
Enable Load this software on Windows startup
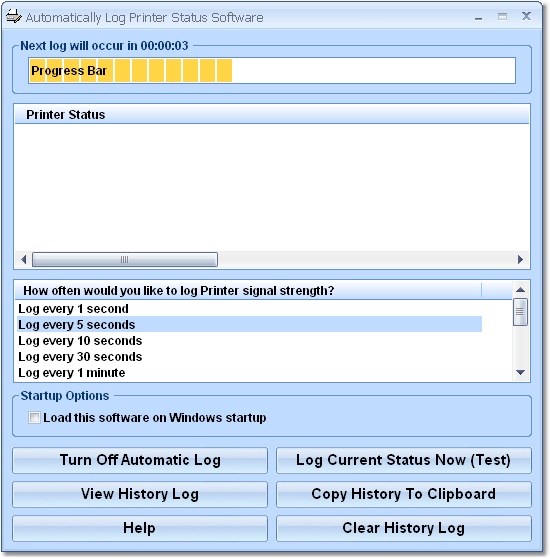(x=34, y=417)
